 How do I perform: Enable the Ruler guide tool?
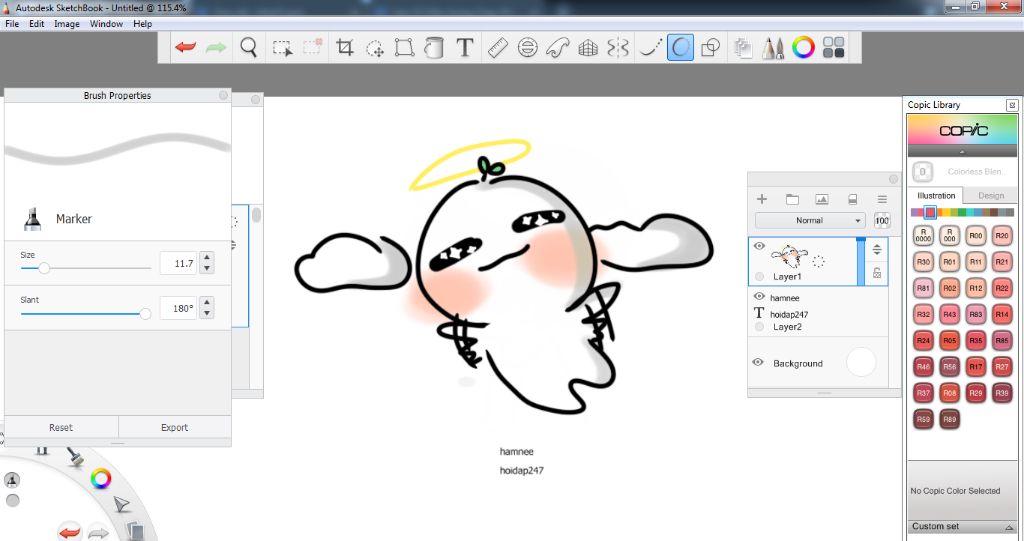click(498, 47)
